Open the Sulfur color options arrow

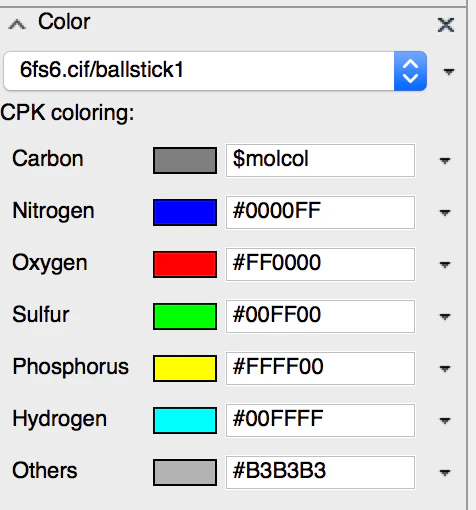(x=445, y=316)
